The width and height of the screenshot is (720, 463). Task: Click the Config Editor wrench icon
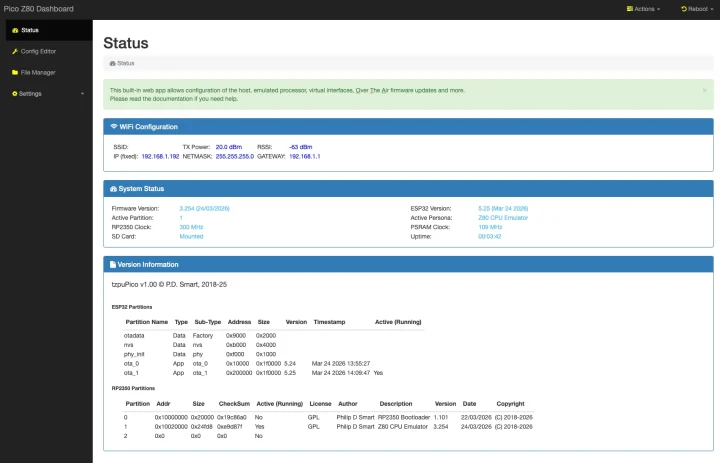[x=14, y=51]
